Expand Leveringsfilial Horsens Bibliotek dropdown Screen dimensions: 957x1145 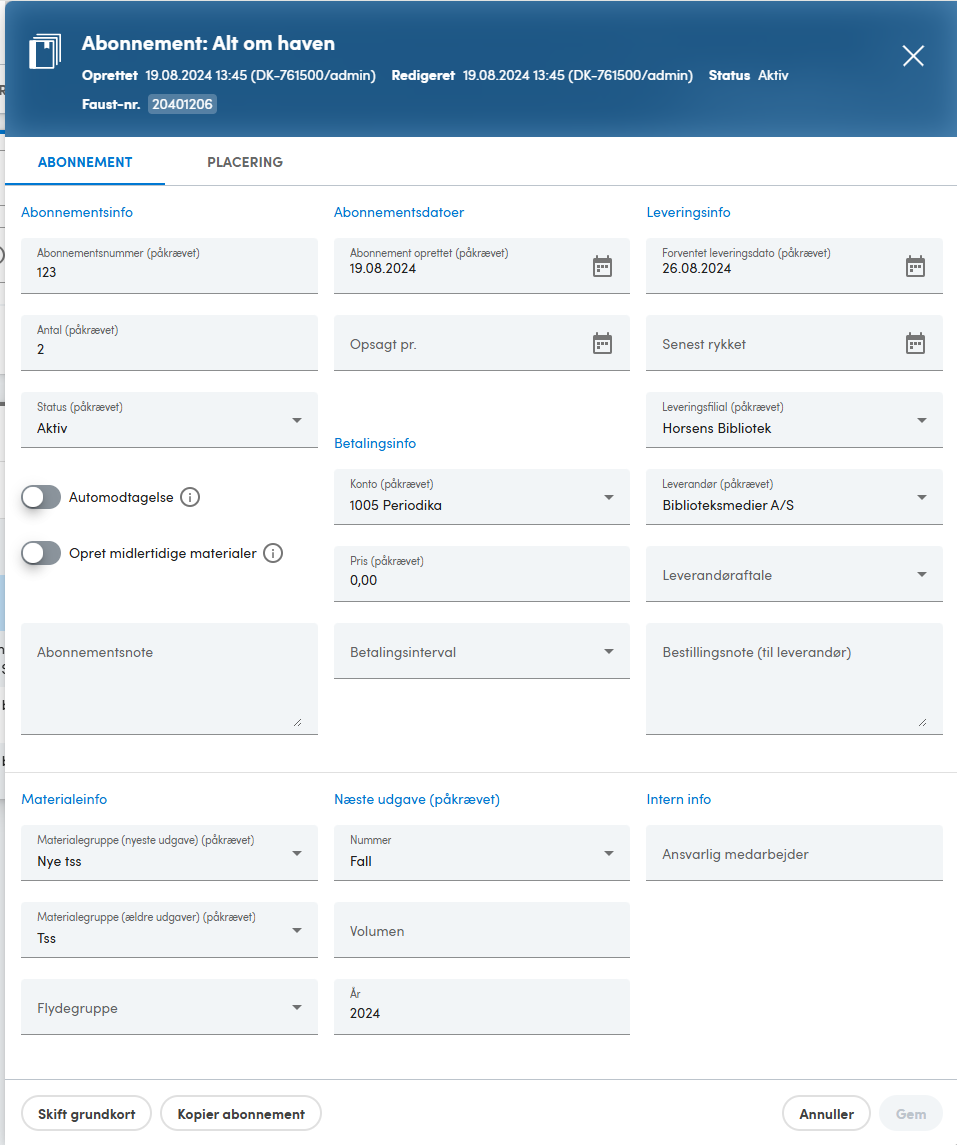point(794,420)
